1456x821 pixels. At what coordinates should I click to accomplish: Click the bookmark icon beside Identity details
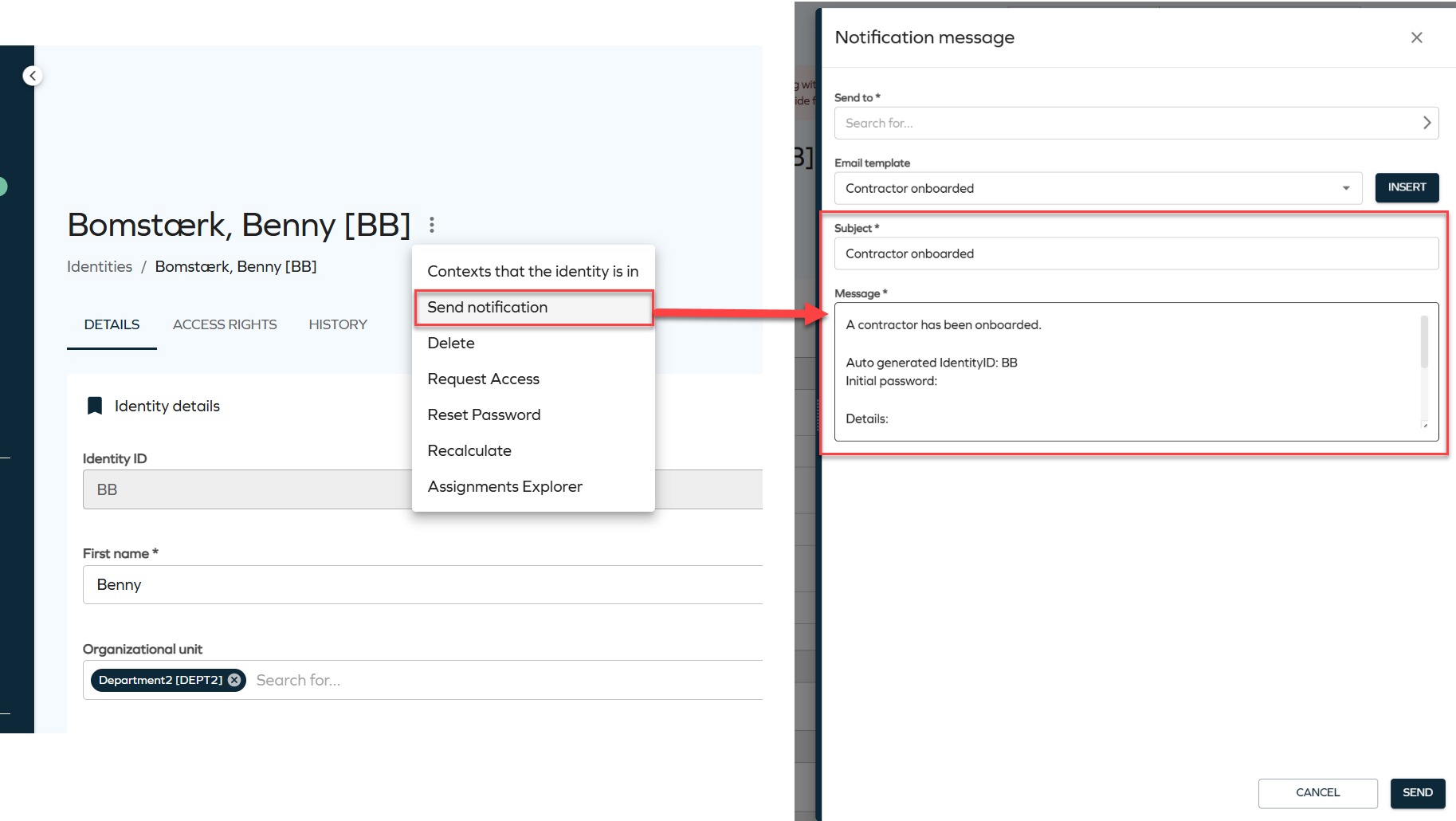tap(95, 405)
